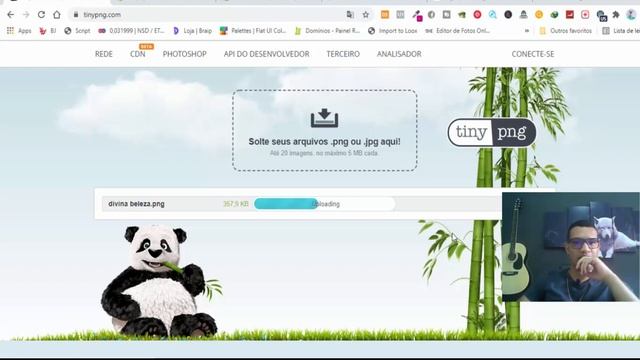Open the Editor de Fotos Onl bookmark

(458, 31)
